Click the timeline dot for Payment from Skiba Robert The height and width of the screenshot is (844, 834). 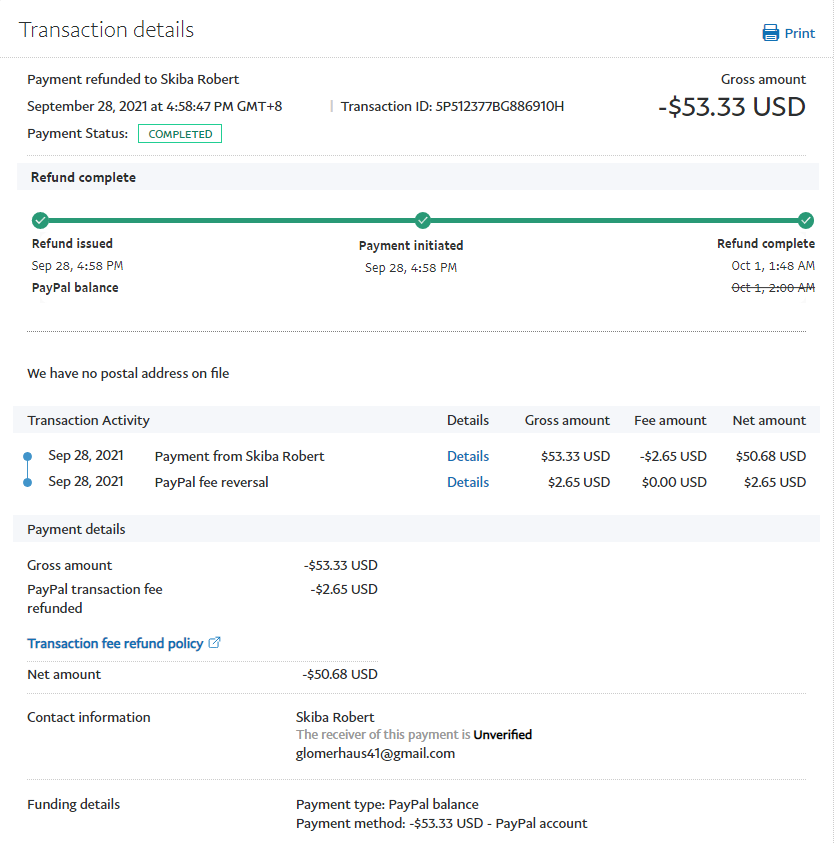tap(27, 457)
